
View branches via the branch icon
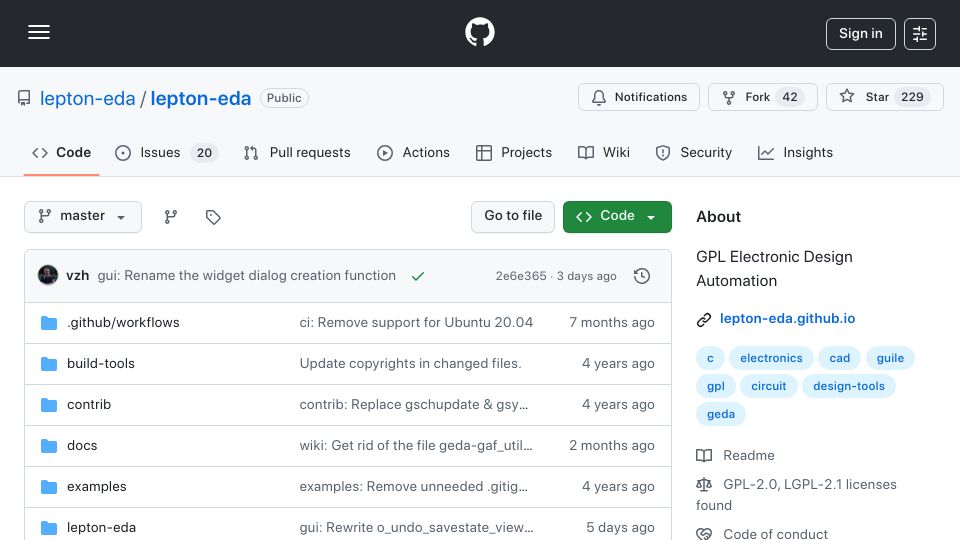pyautogui.click(x=171, y=217)
